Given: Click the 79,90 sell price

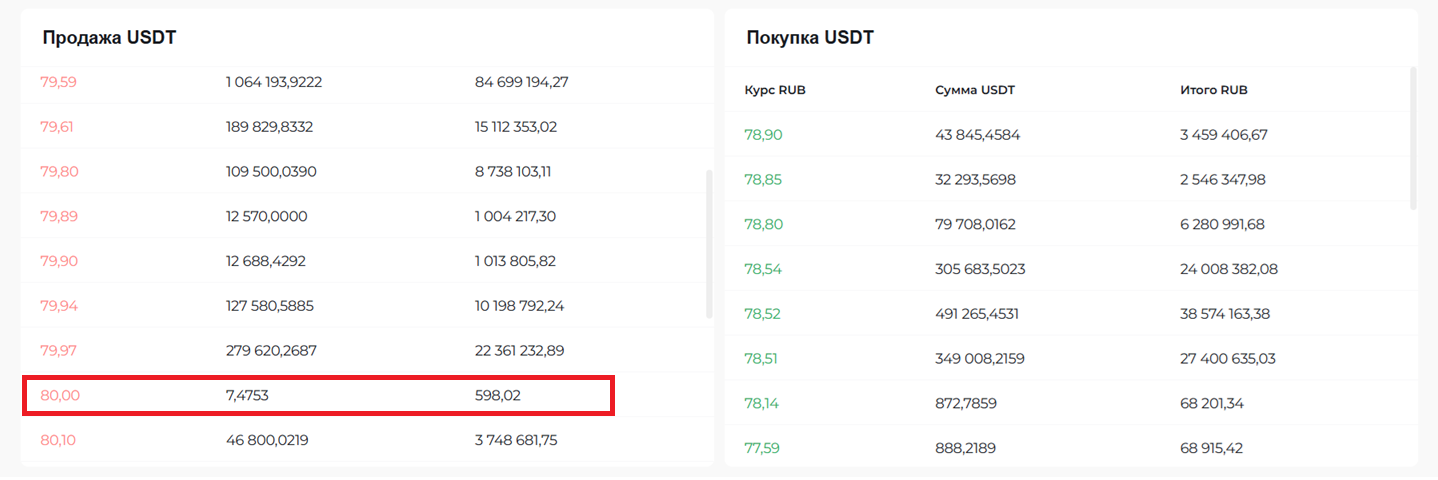Looking at the screenshot, I should [59, 261].
